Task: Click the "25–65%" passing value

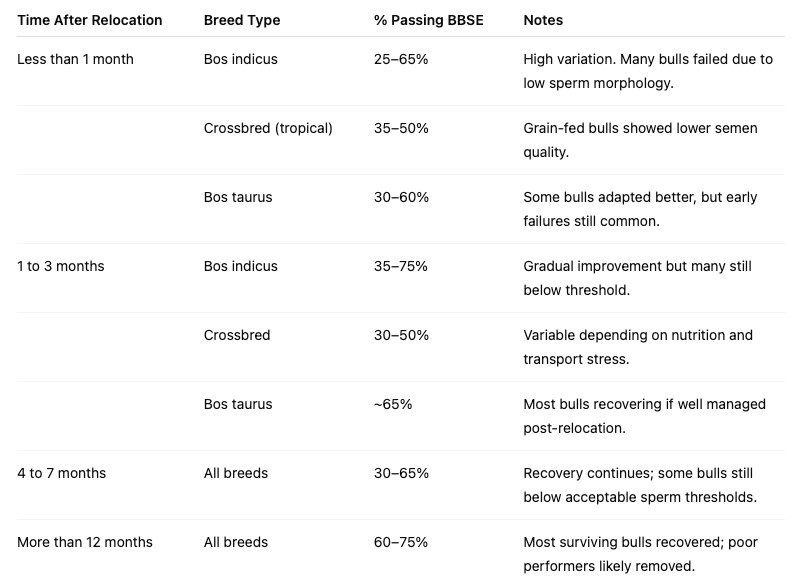Action: [400, 59]
